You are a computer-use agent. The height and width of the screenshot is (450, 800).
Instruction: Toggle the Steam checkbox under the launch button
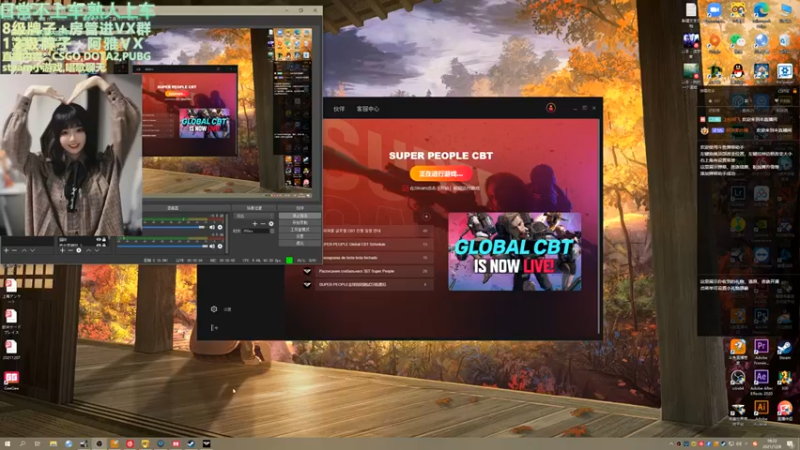[405, 188]
